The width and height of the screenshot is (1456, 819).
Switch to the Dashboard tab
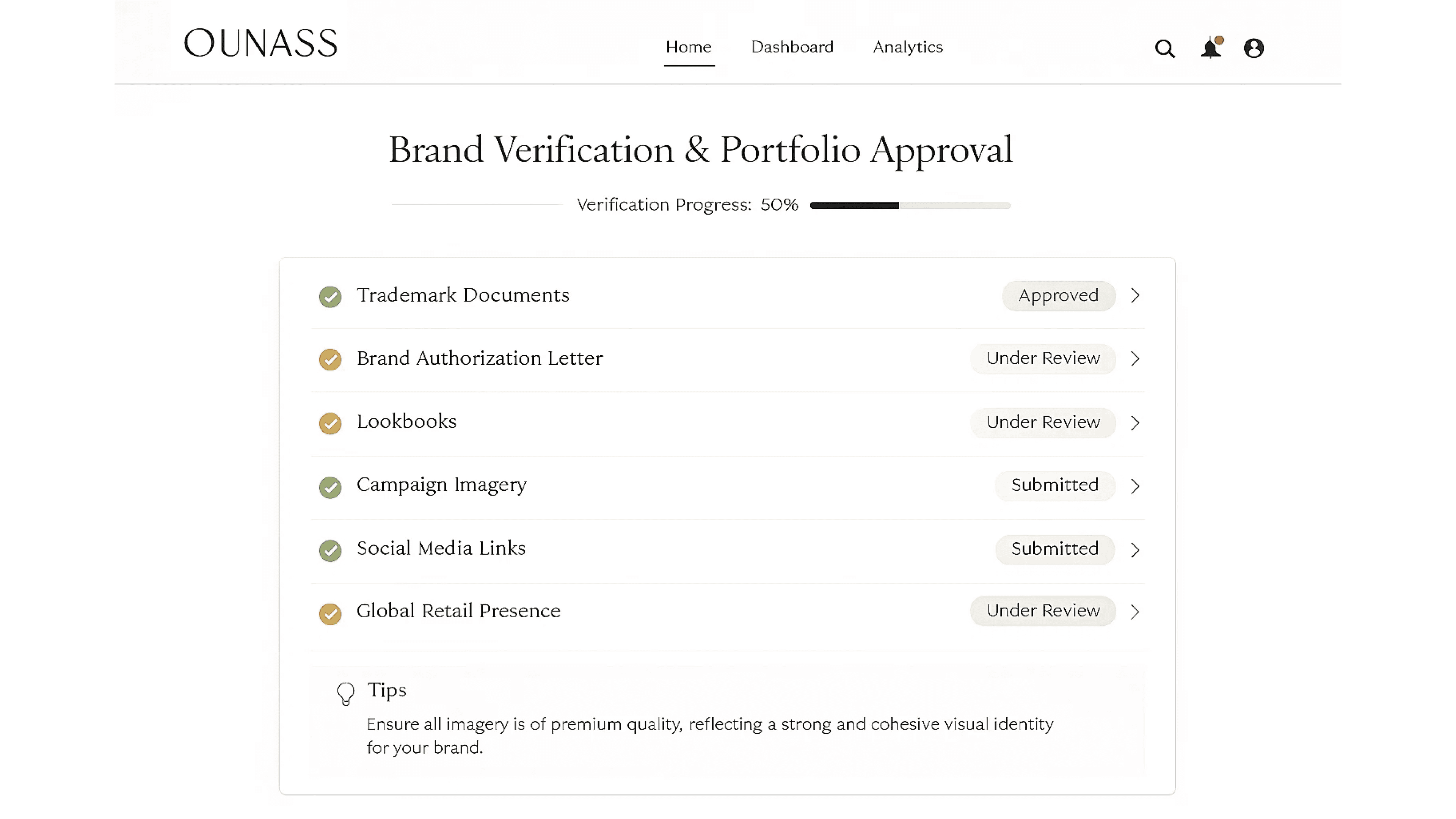(792, 47)
